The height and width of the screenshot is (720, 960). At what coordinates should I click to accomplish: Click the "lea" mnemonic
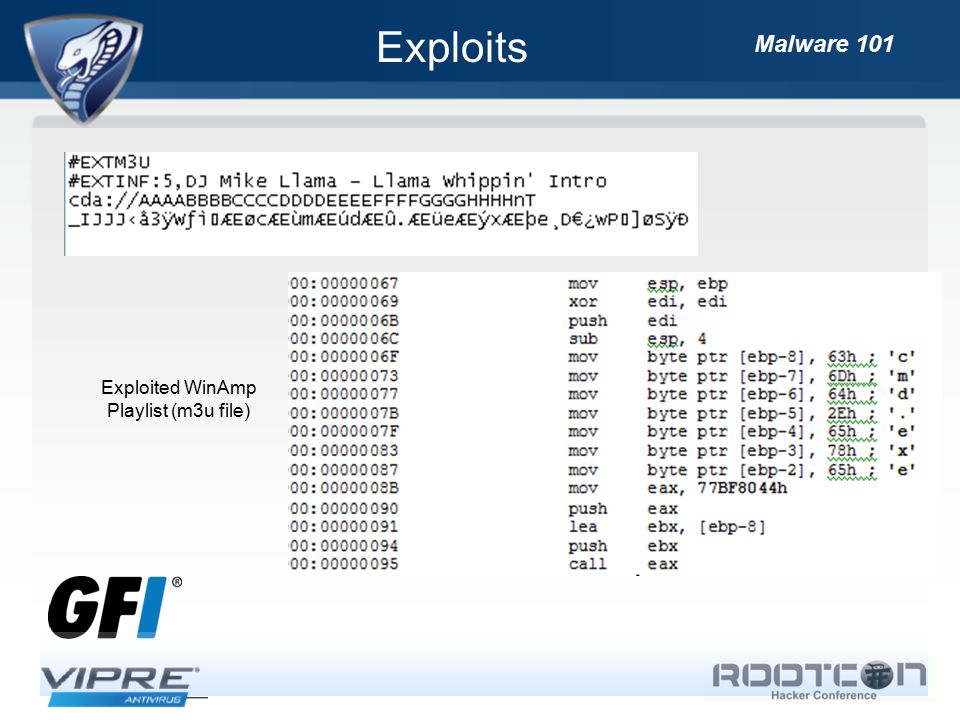(x=583, y=527)
